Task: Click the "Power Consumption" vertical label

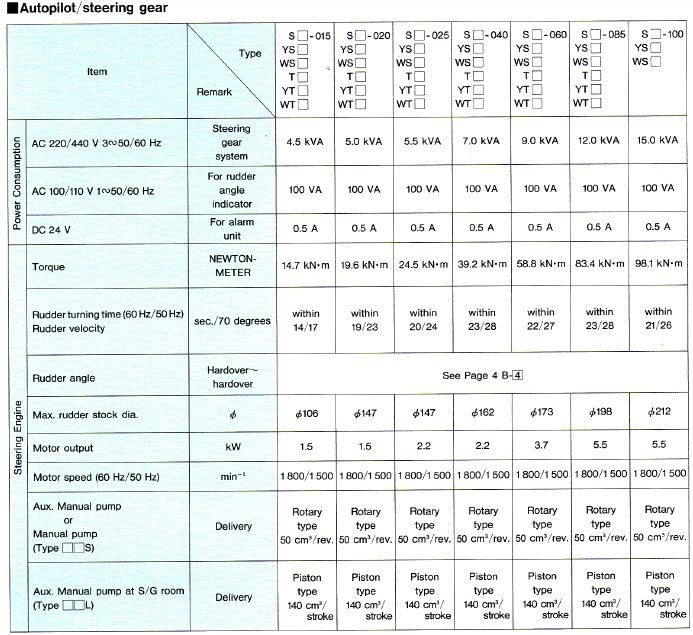Action: click(x=17, y=183)
